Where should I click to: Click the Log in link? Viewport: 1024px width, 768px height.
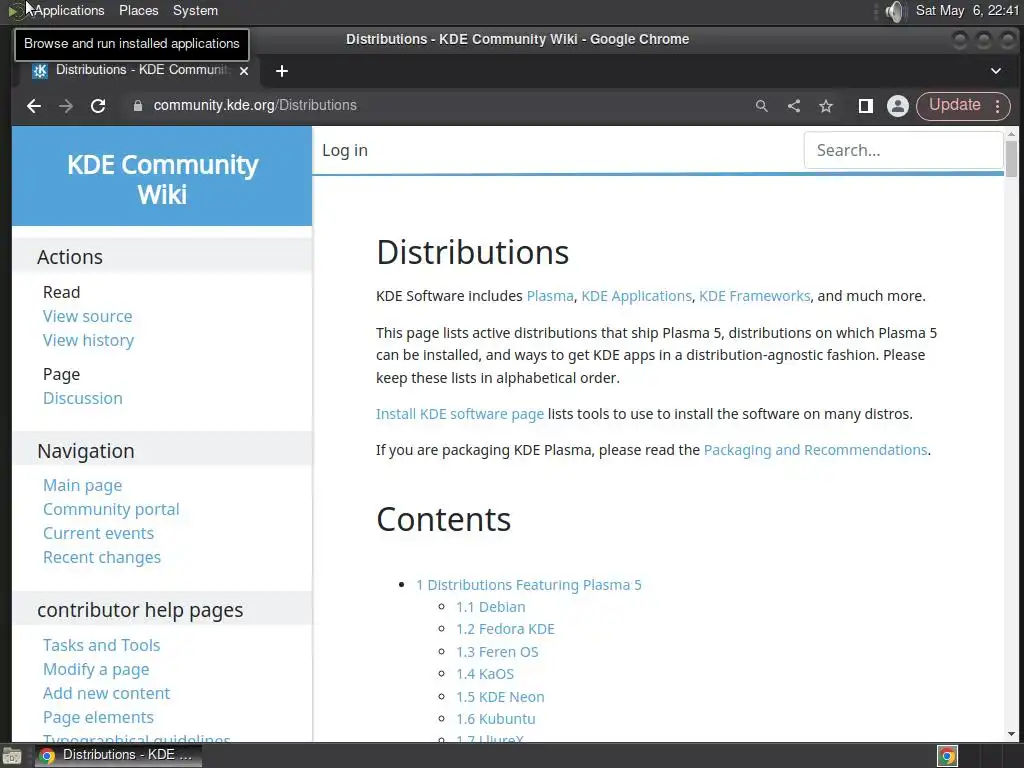[x=345, y=150]
